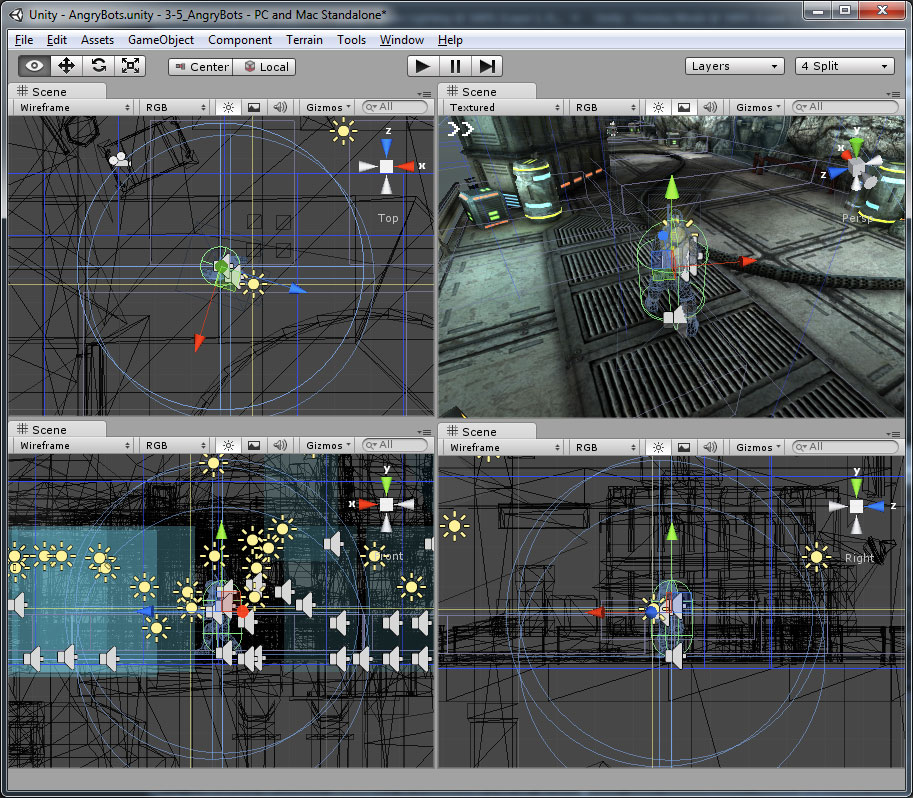Open Wireframe draw mode dropdown in Right view
Viewport: 913px width, 798px height.
coord(504,447)
